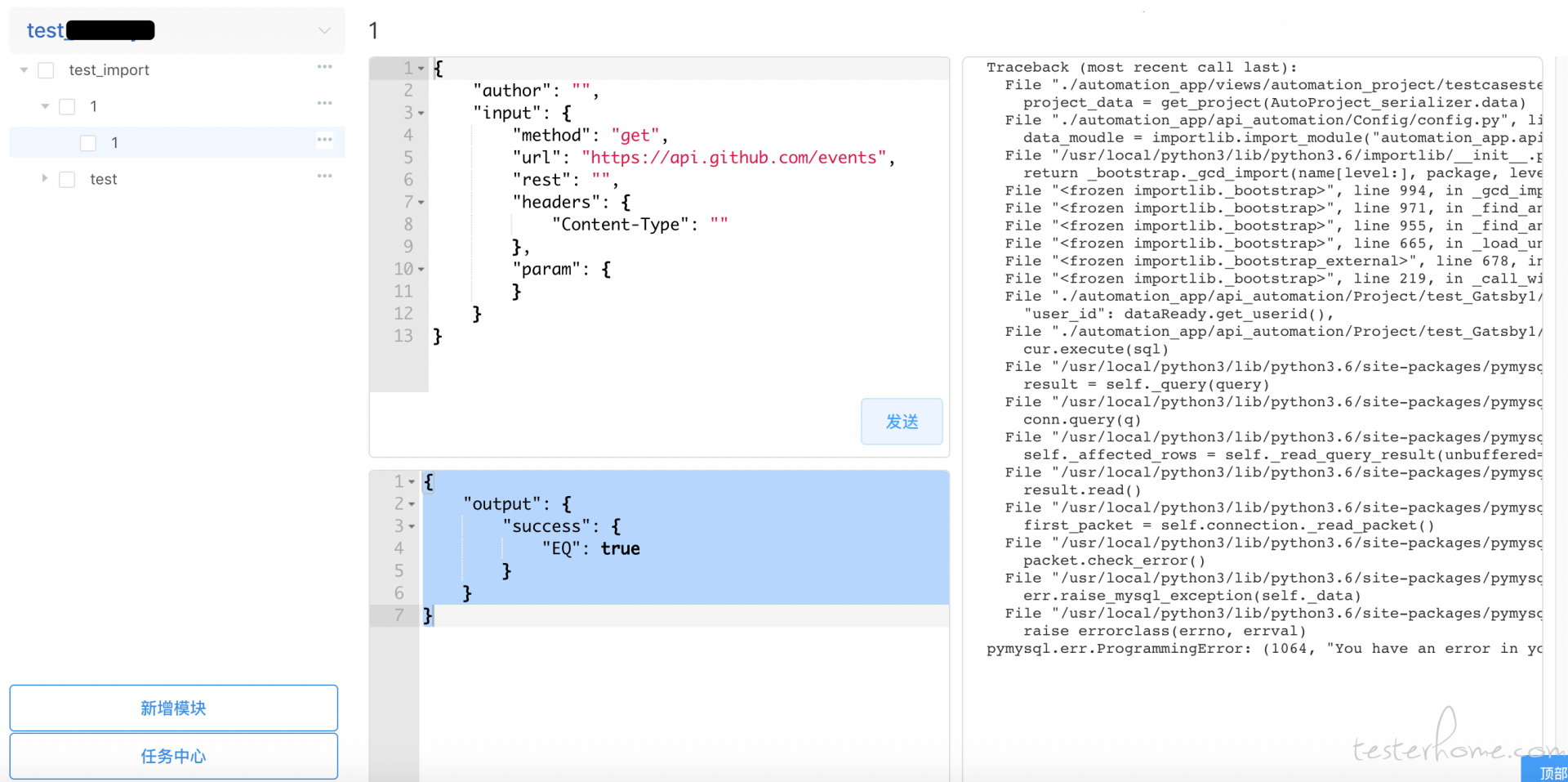Open the 任务中心 task center
Viewport: 1568px width, 782px height.
[173, 756]
